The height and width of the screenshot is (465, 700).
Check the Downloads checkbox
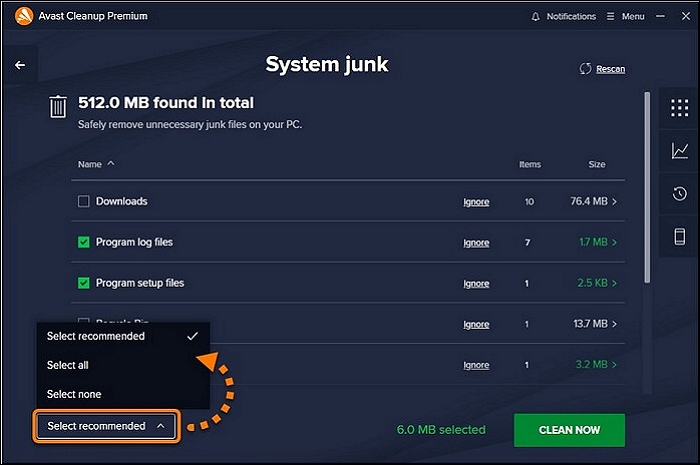tap(83, 201)
